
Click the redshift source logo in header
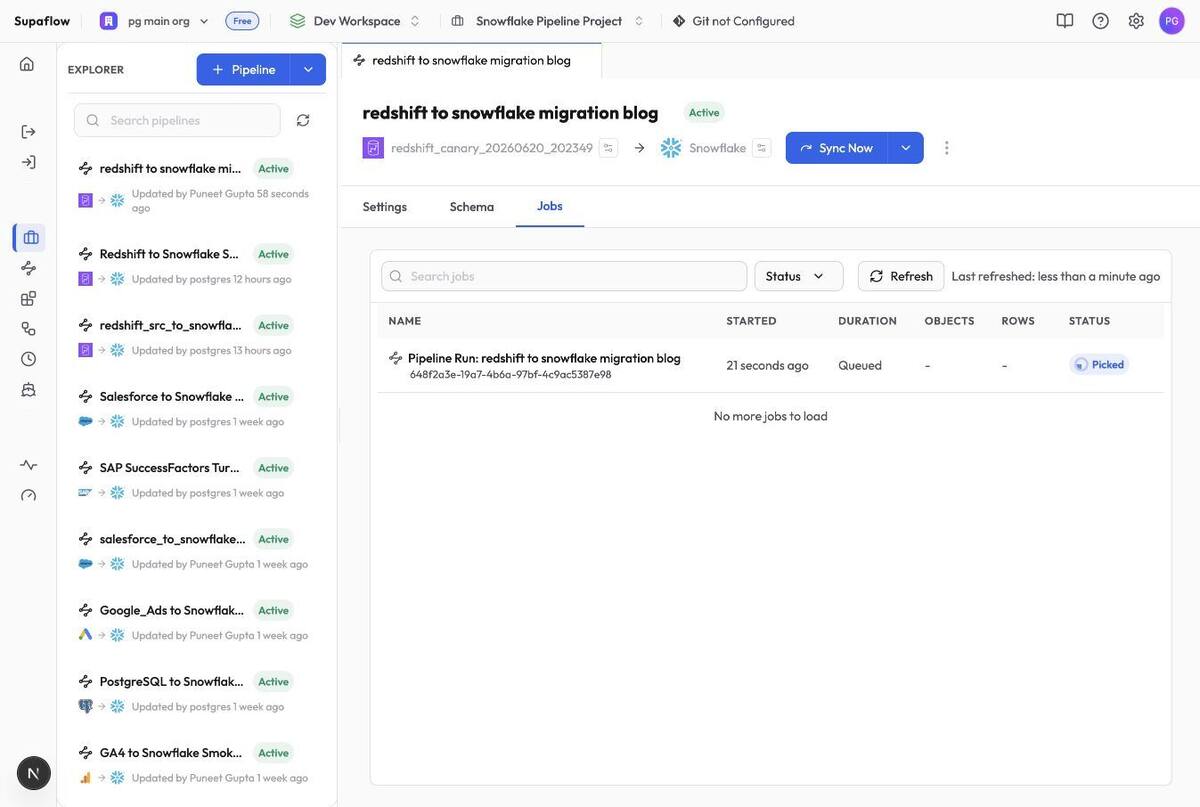[x=373, y=148]
